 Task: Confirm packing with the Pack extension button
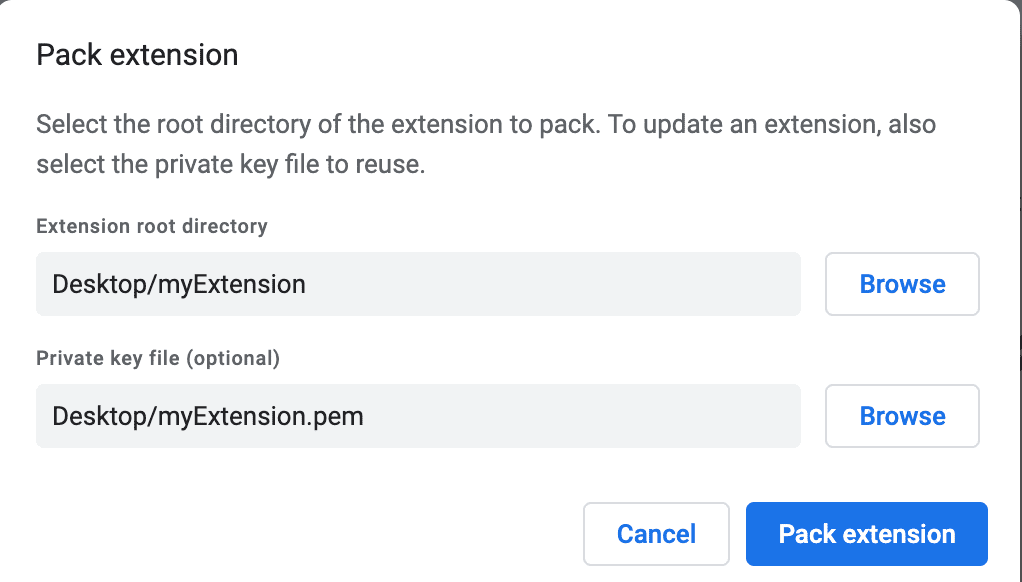pyautogui.click(x=865, y=533)
